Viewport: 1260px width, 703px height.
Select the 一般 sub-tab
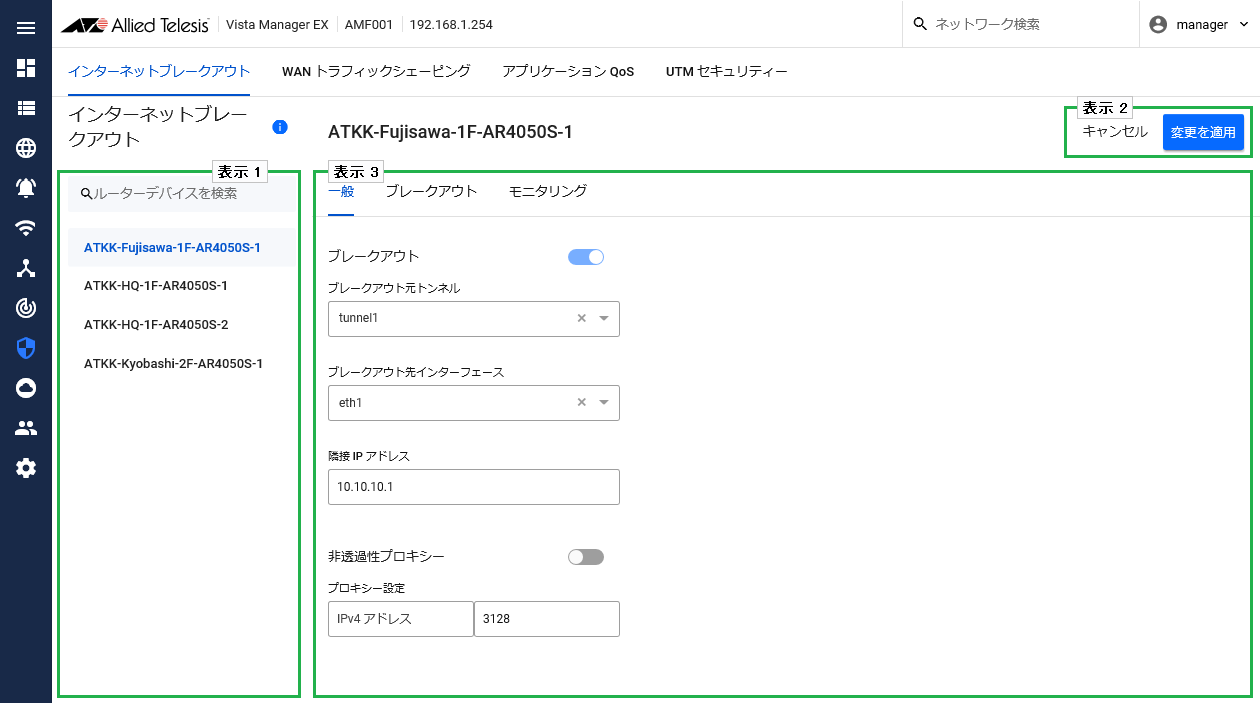pyautogui.click(x=341, y=191)
